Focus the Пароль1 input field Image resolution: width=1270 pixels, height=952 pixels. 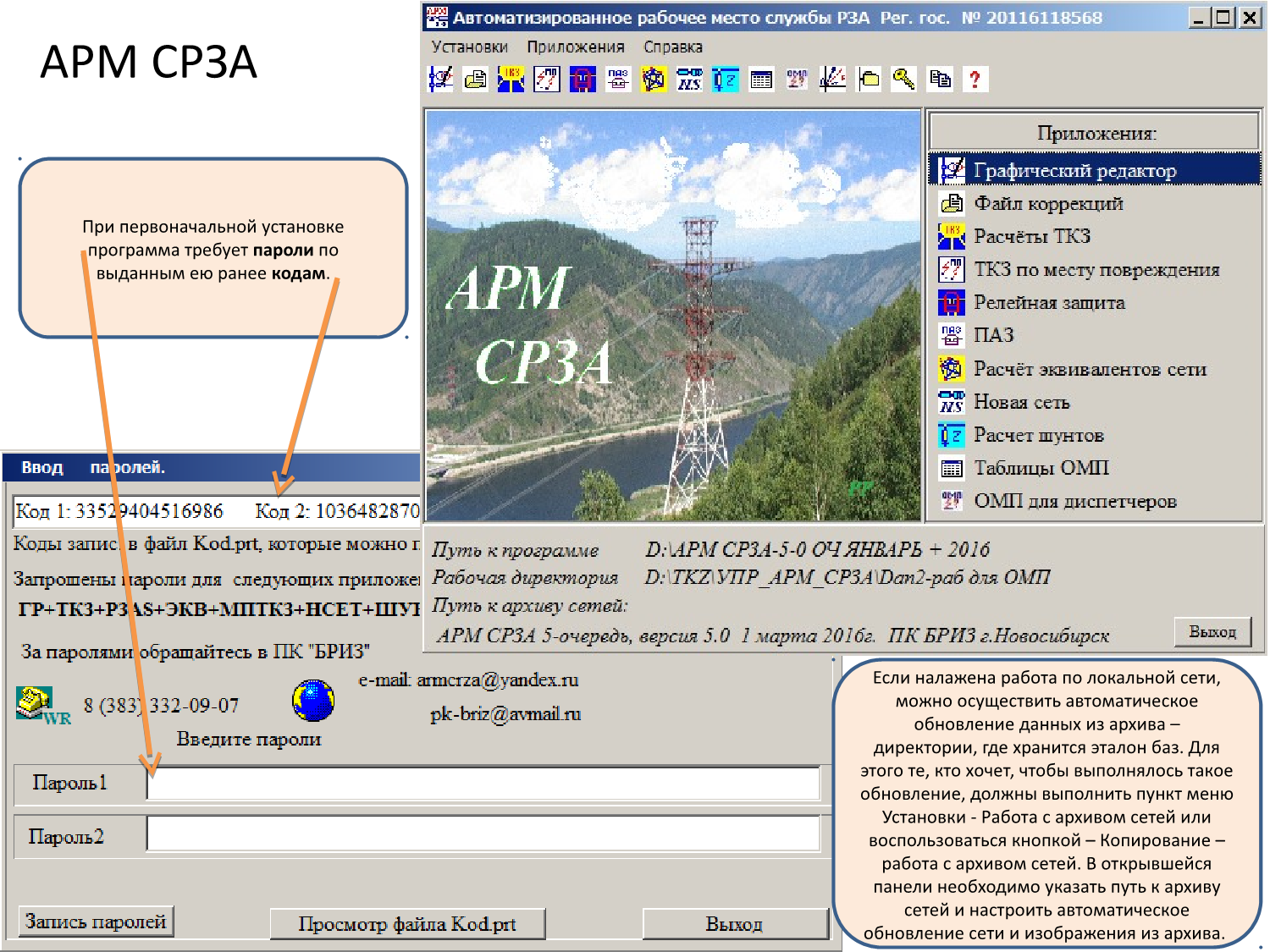483,784
